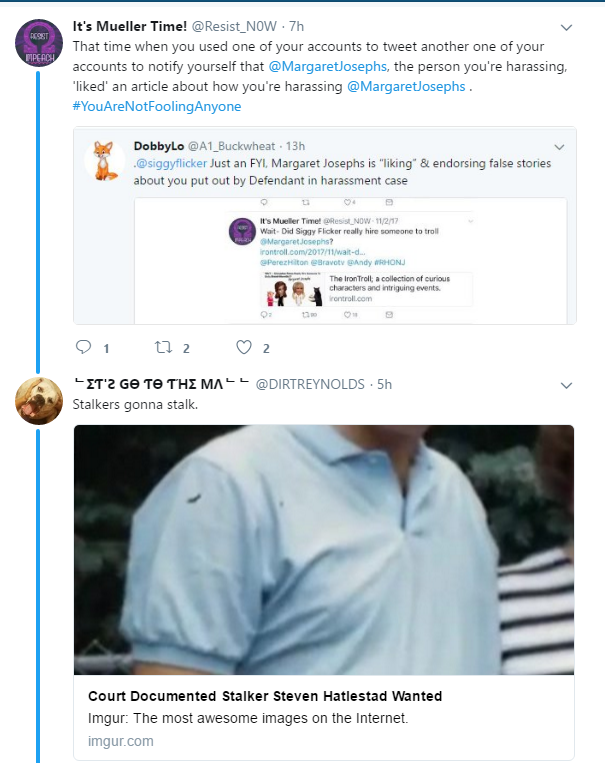Click the #YouAreNotFoolingAnyone hashtag
This screenshot has width=605, height=763.
pos(157,106)
